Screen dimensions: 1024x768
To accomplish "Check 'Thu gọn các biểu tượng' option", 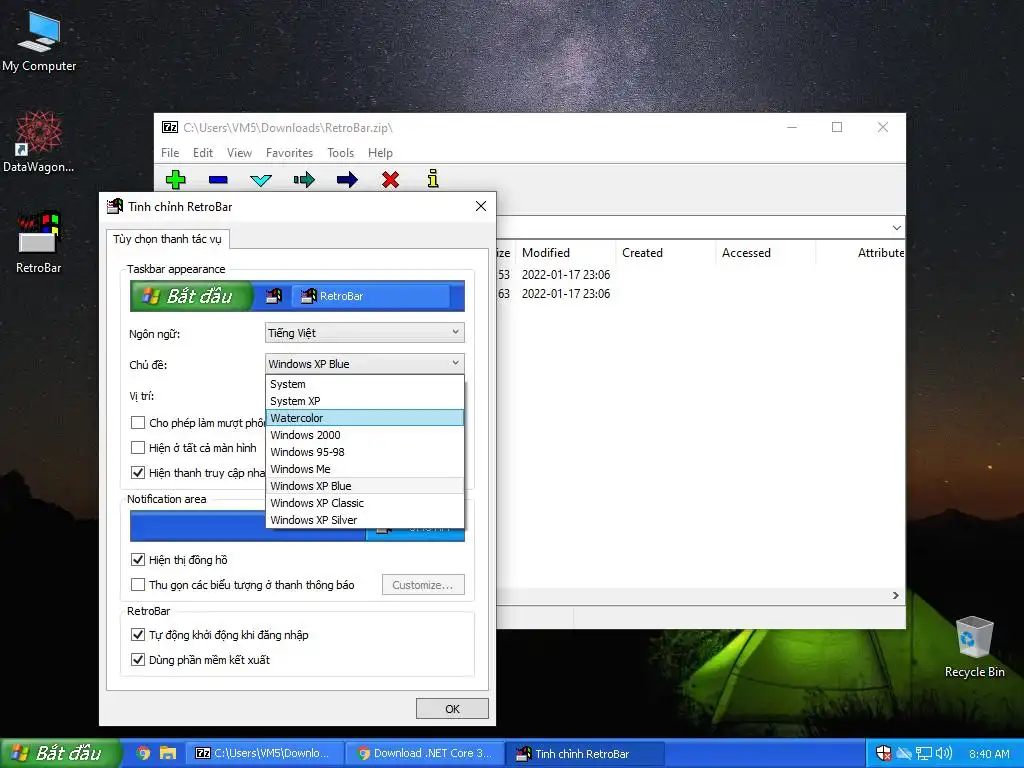I will pos(138,584).
